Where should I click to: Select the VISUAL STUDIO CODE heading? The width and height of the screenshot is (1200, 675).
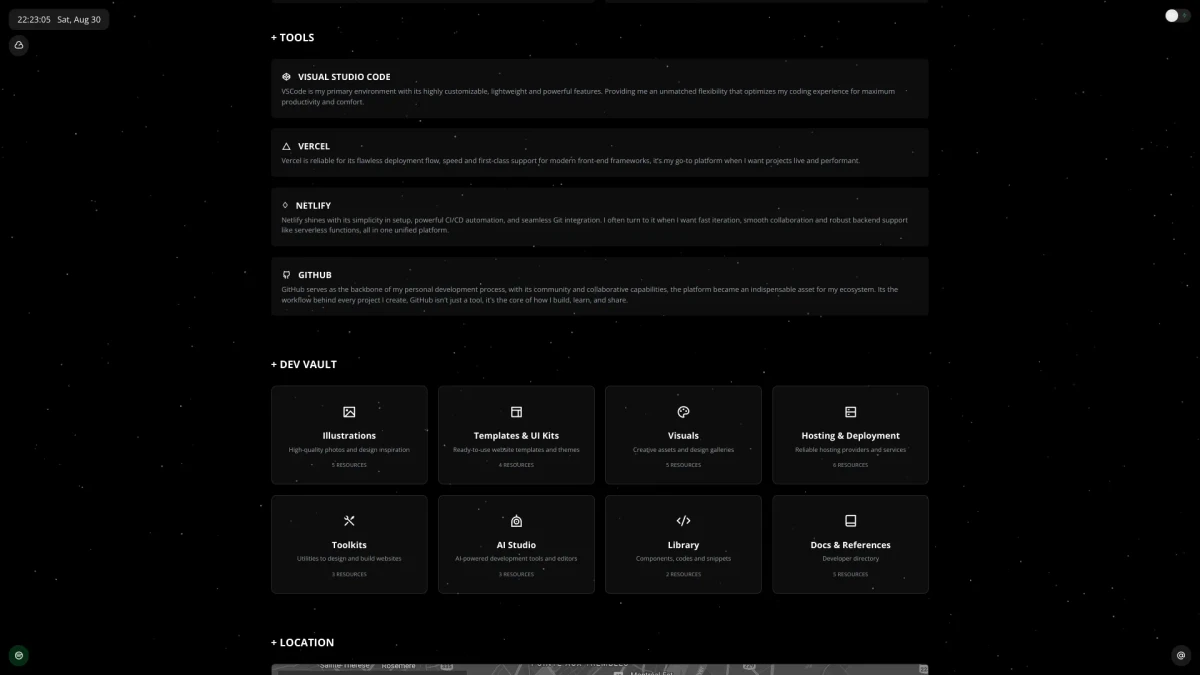[344, 77]
